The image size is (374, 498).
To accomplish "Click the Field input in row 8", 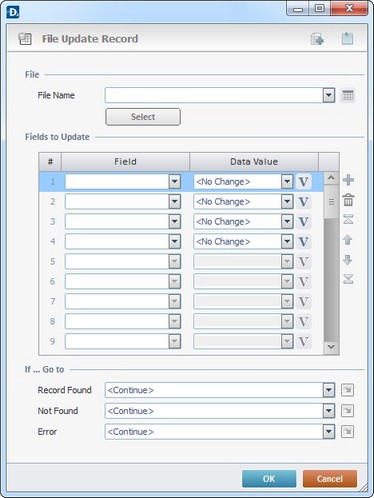I will click(x=117, y=322).
